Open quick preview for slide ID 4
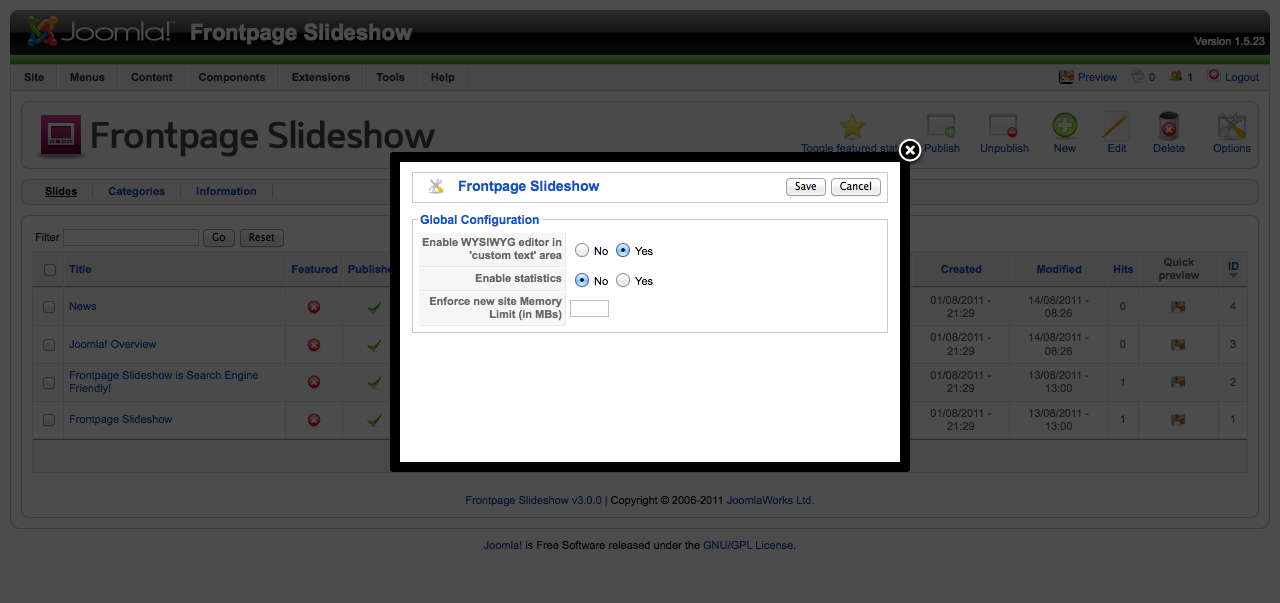Image resolution: width=1280 pixels, height=603 pixels. (x=1178, y=307)
